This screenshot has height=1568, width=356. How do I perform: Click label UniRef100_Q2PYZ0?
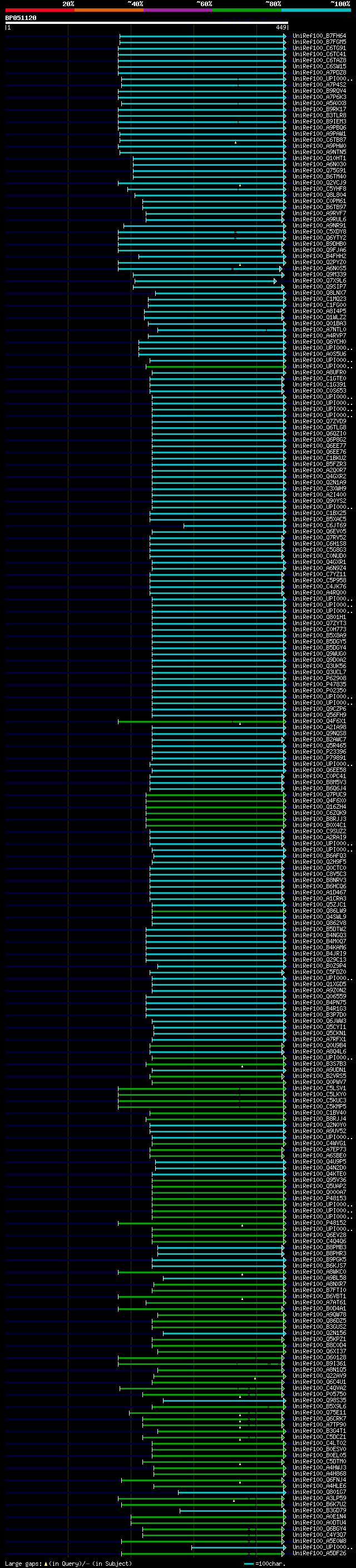[x=319, y=263]
